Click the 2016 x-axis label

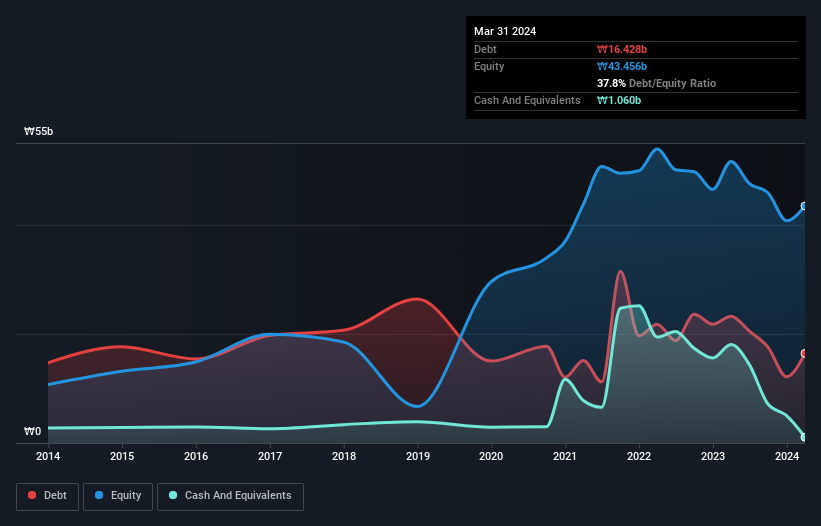click(196, 456)
